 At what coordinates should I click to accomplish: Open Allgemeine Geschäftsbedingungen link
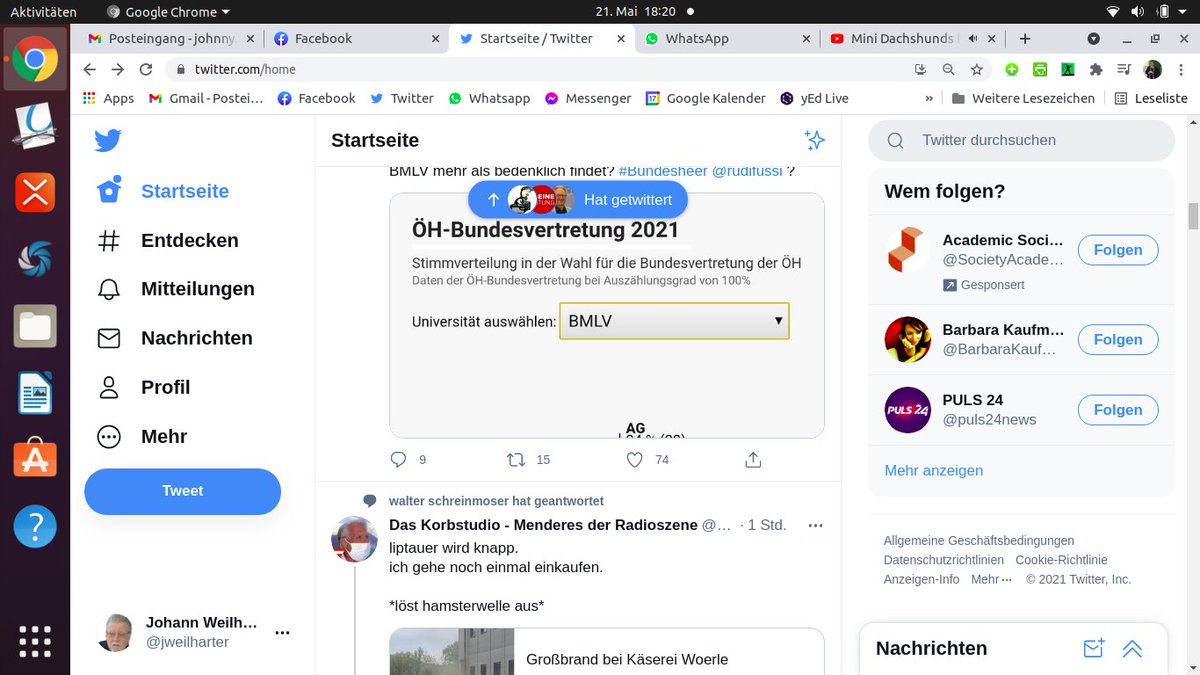979,541
